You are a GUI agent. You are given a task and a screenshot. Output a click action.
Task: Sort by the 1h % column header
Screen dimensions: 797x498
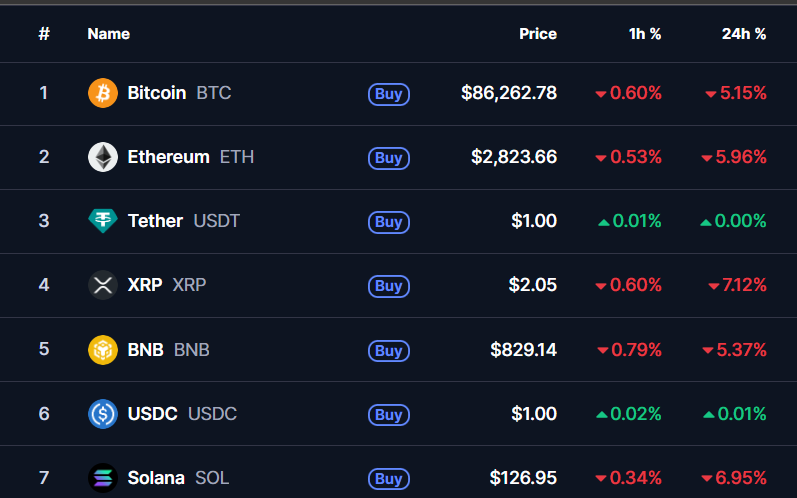click(x=644, y=34)
